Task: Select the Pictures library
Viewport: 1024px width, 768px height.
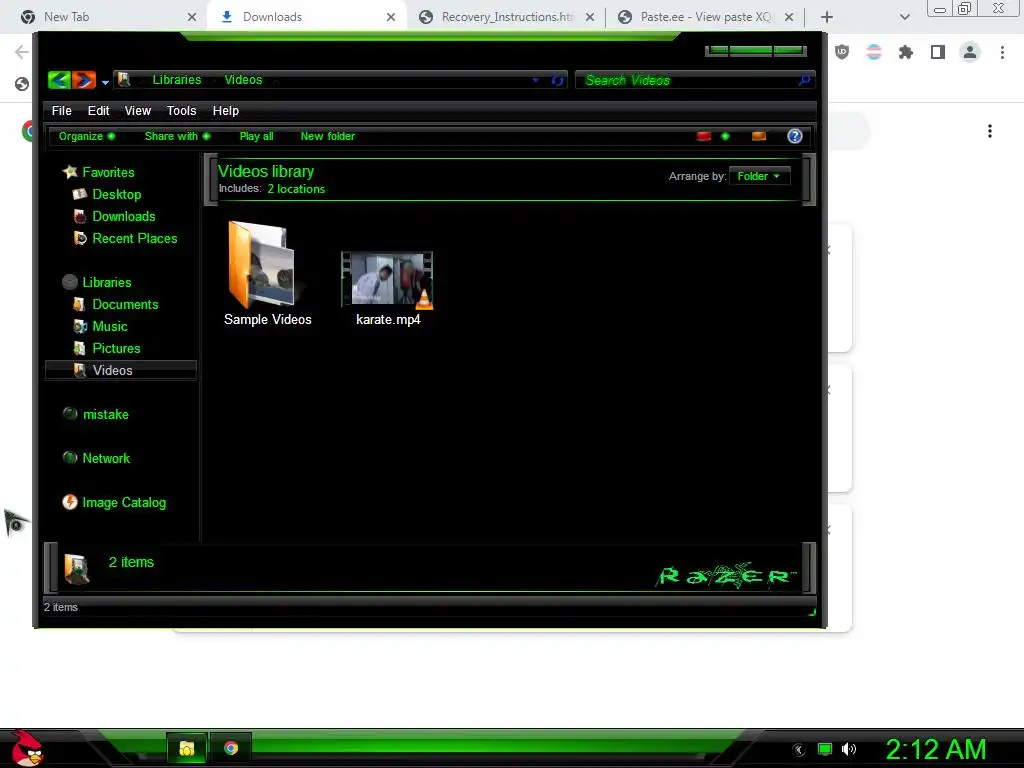Action: (116, 348)
